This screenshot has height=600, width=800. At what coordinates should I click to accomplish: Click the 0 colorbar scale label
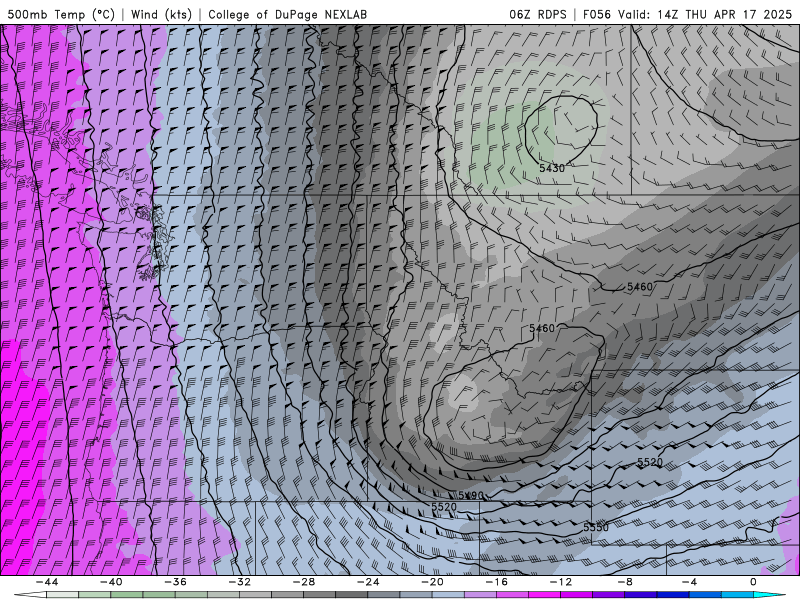753,582
